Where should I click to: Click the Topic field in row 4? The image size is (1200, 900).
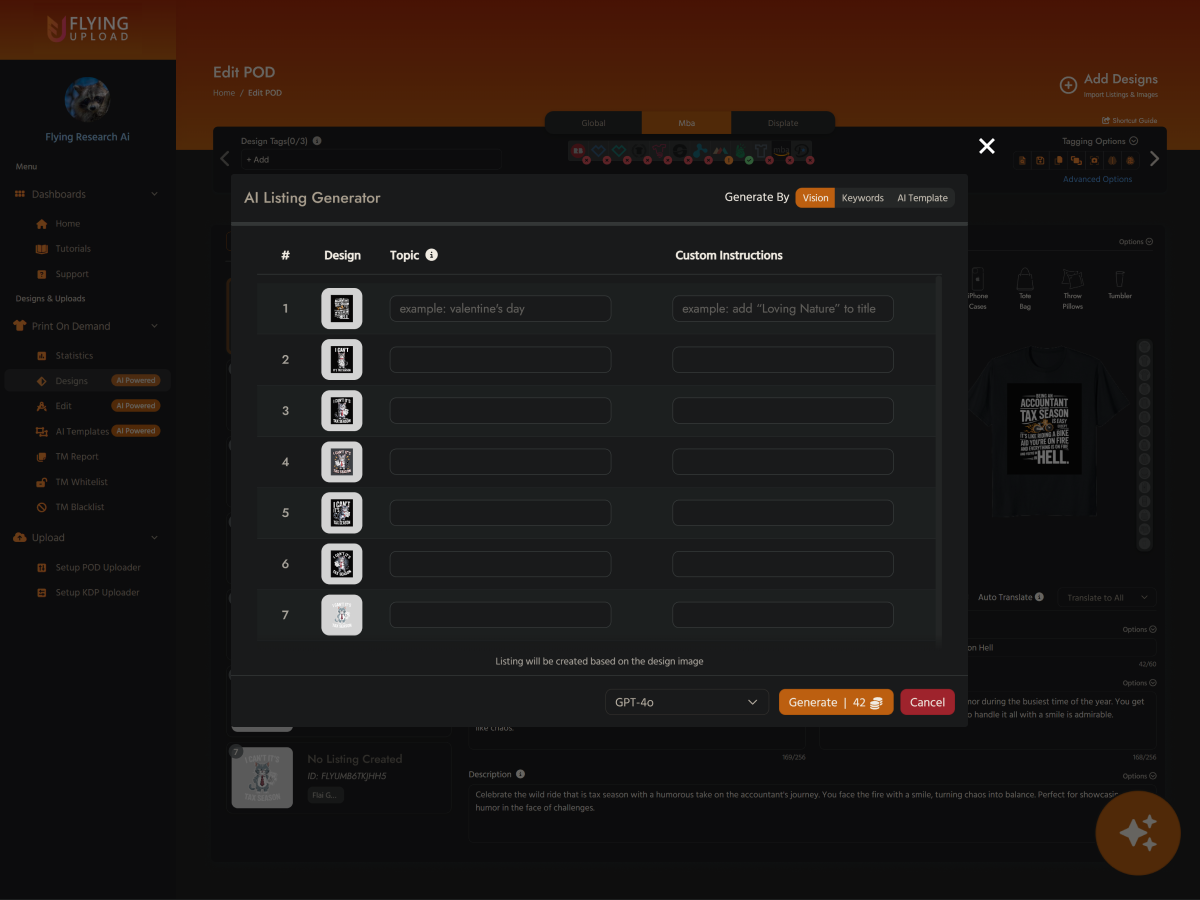[500, 462]
